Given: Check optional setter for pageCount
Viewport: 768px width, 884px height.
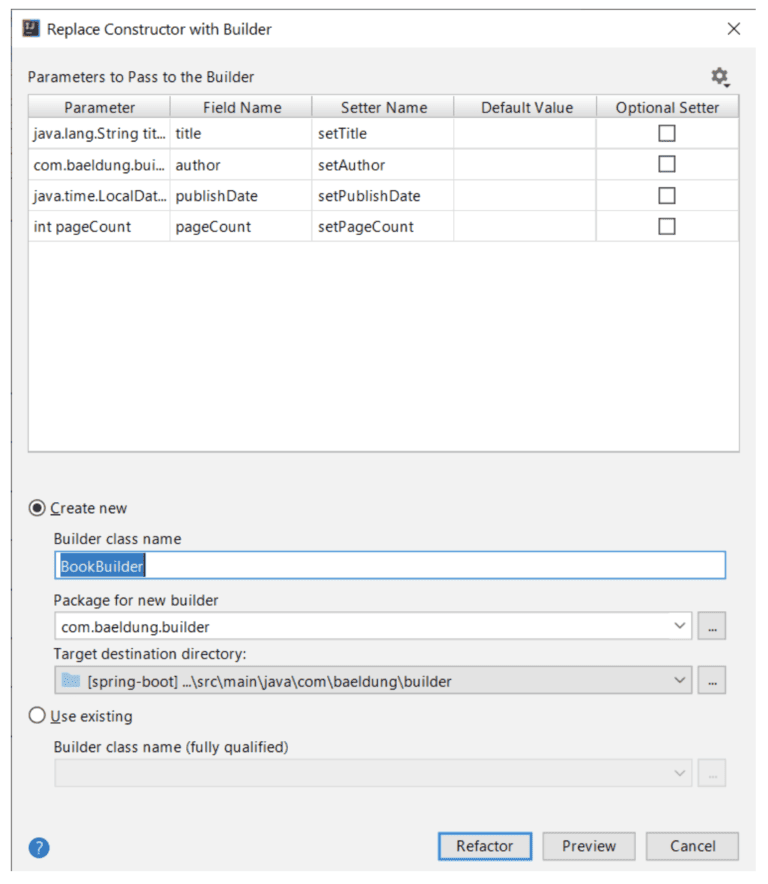Looking at the screenshot, I should click(666, 226).
